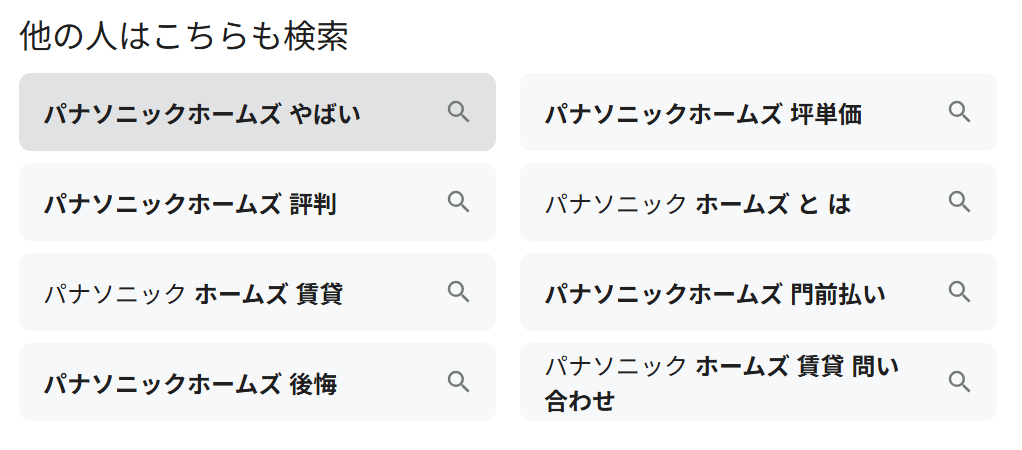Click magnifier icon in the 後悔 suggestion

click(458, 382)
